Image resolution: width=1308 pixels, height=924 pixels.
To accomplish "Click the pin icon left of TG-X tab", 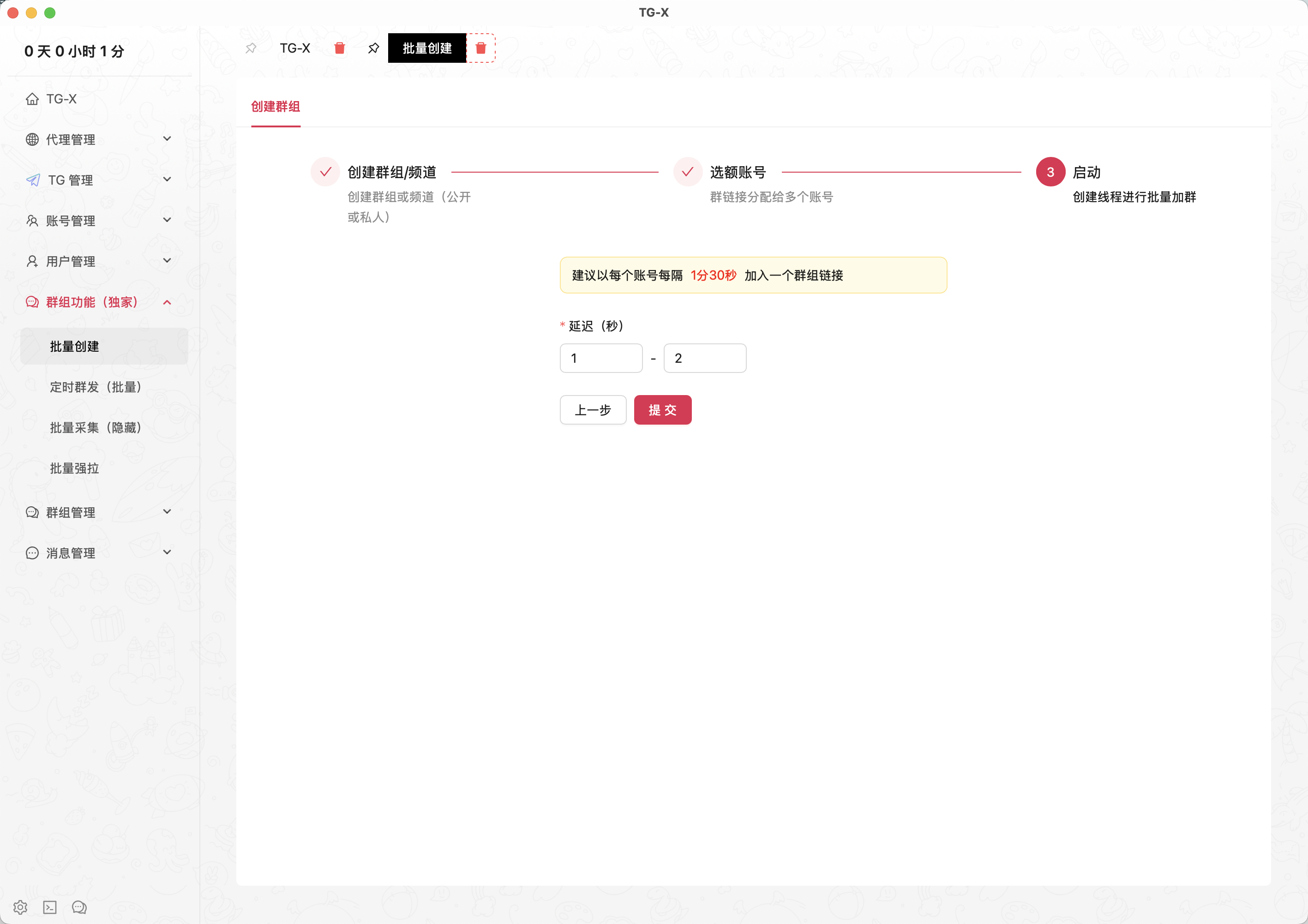I will [251, 48].
